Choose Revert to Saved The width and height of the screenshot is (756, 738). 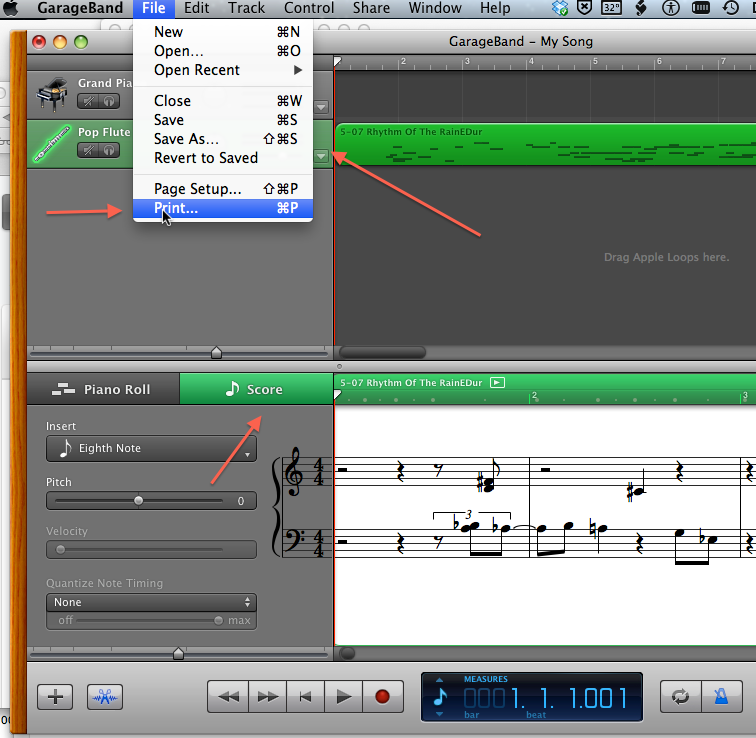click(223, 158)
